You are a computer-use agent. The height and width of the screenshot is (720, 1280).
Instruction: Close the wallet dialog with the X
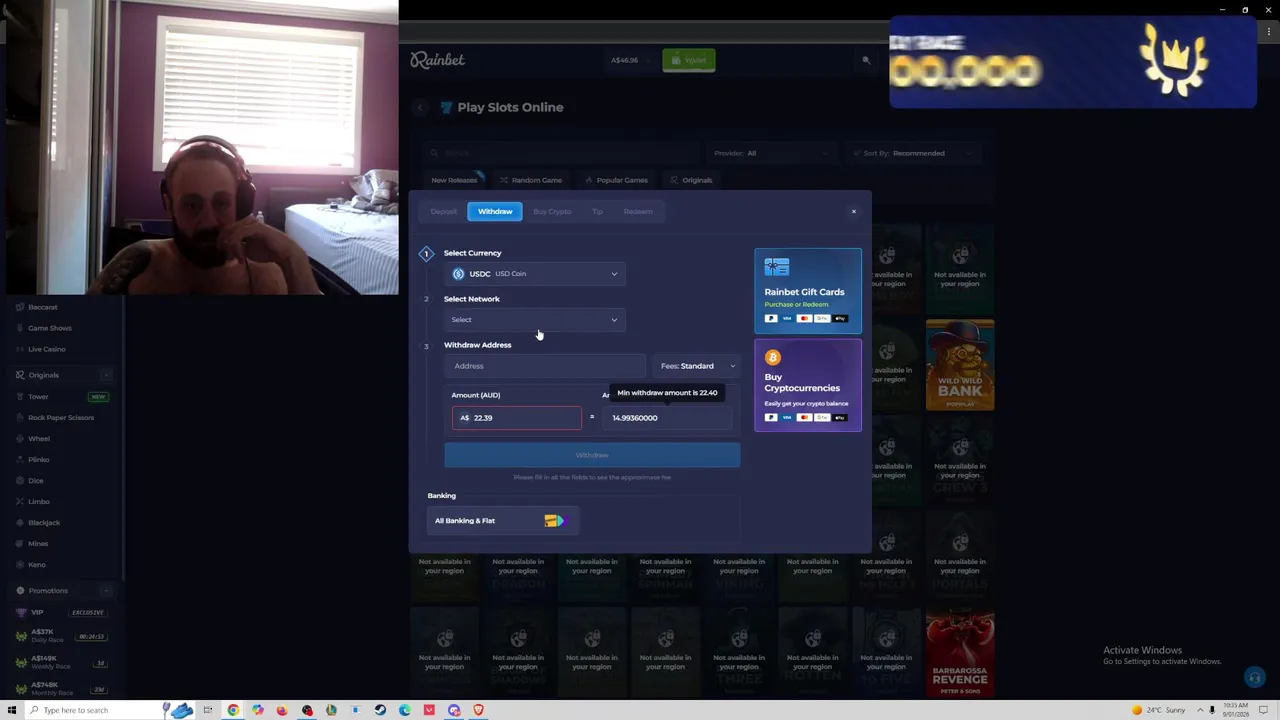[854, 211]
